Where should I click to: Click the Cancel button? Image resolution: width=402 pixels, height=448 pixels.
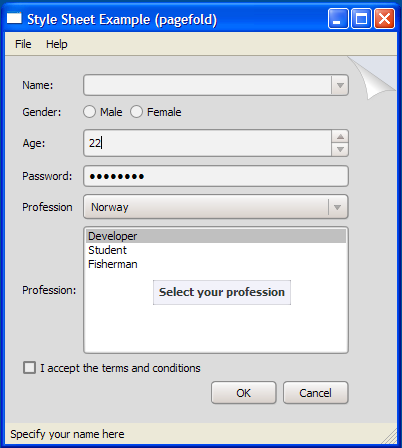[x=316, y=393]
